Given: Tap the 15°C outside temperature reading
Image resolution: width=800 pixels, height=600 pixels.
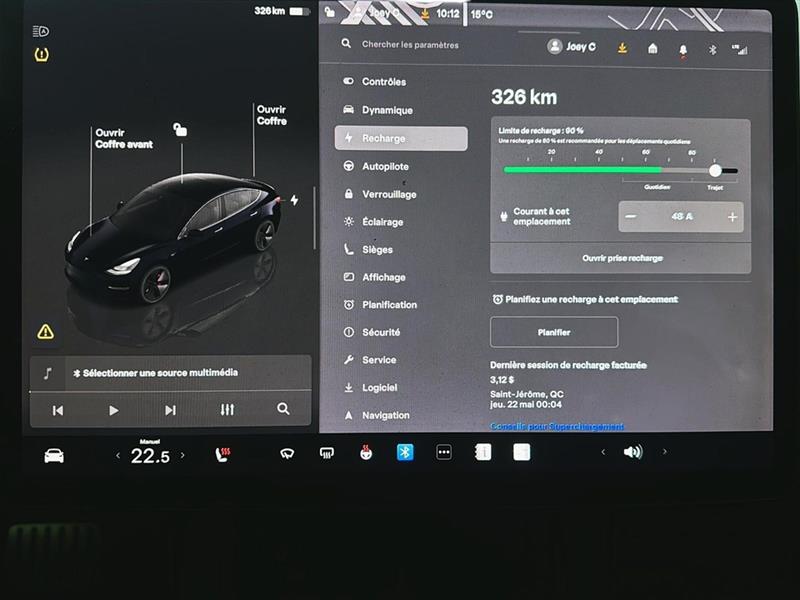Looking at the screenshot, I should coord(482,14).
